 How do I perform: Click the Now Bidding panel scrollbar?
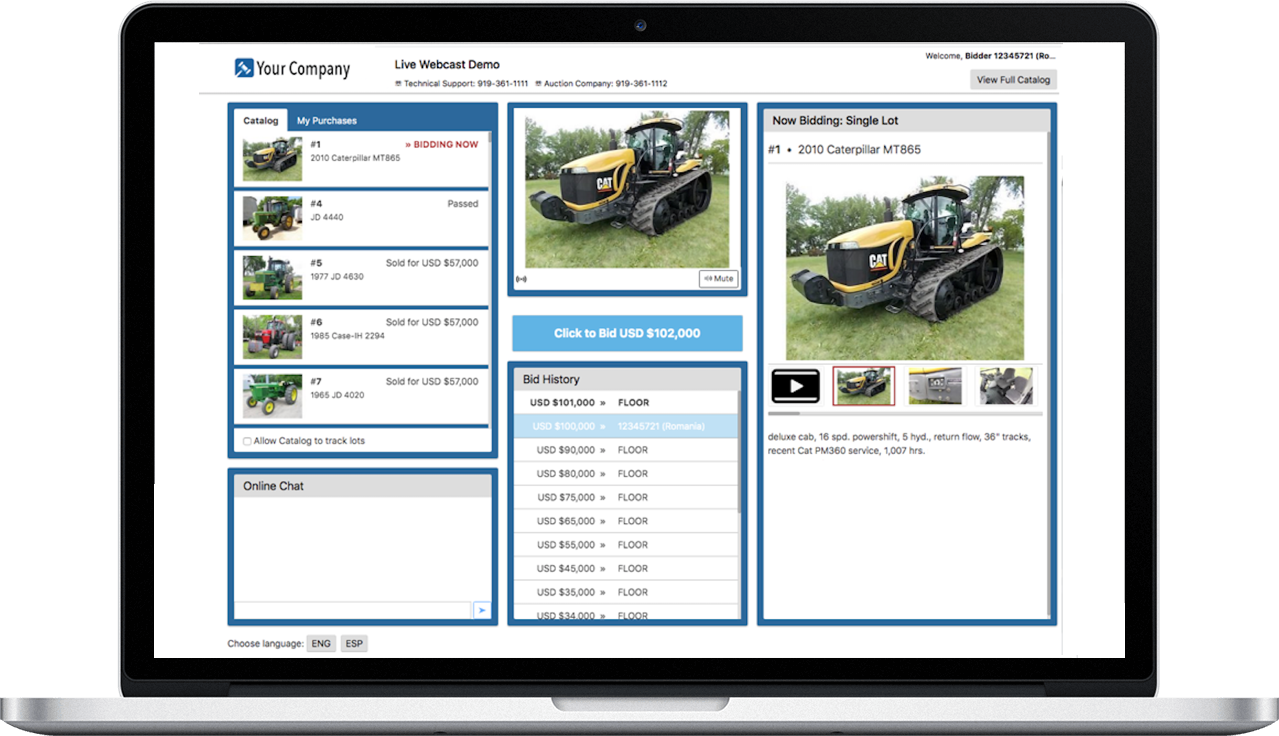click(x=1049, y=375)
